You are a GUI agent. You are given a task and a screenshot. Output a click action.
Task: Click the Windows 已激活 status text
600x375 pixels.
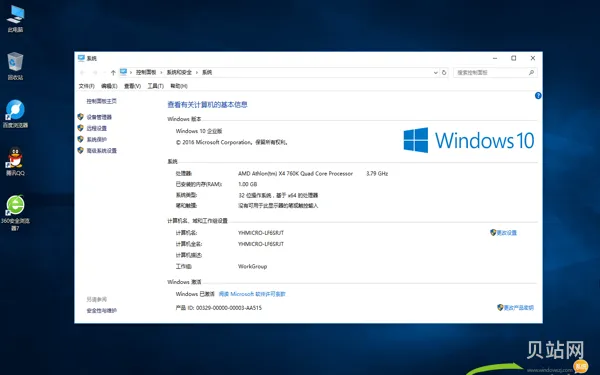[x=195, y=294]
